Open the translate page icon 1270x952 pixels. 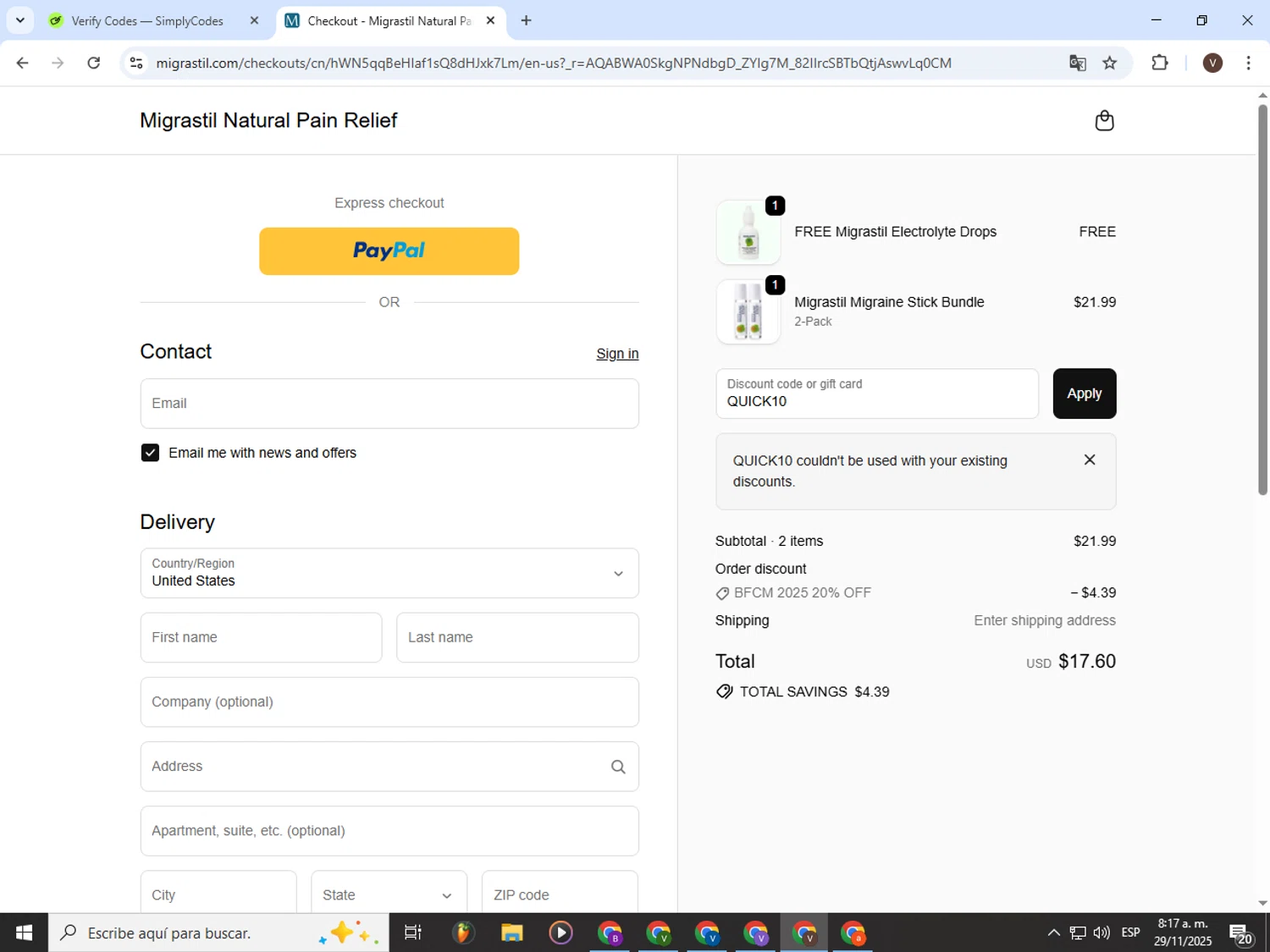(1077, 63)
